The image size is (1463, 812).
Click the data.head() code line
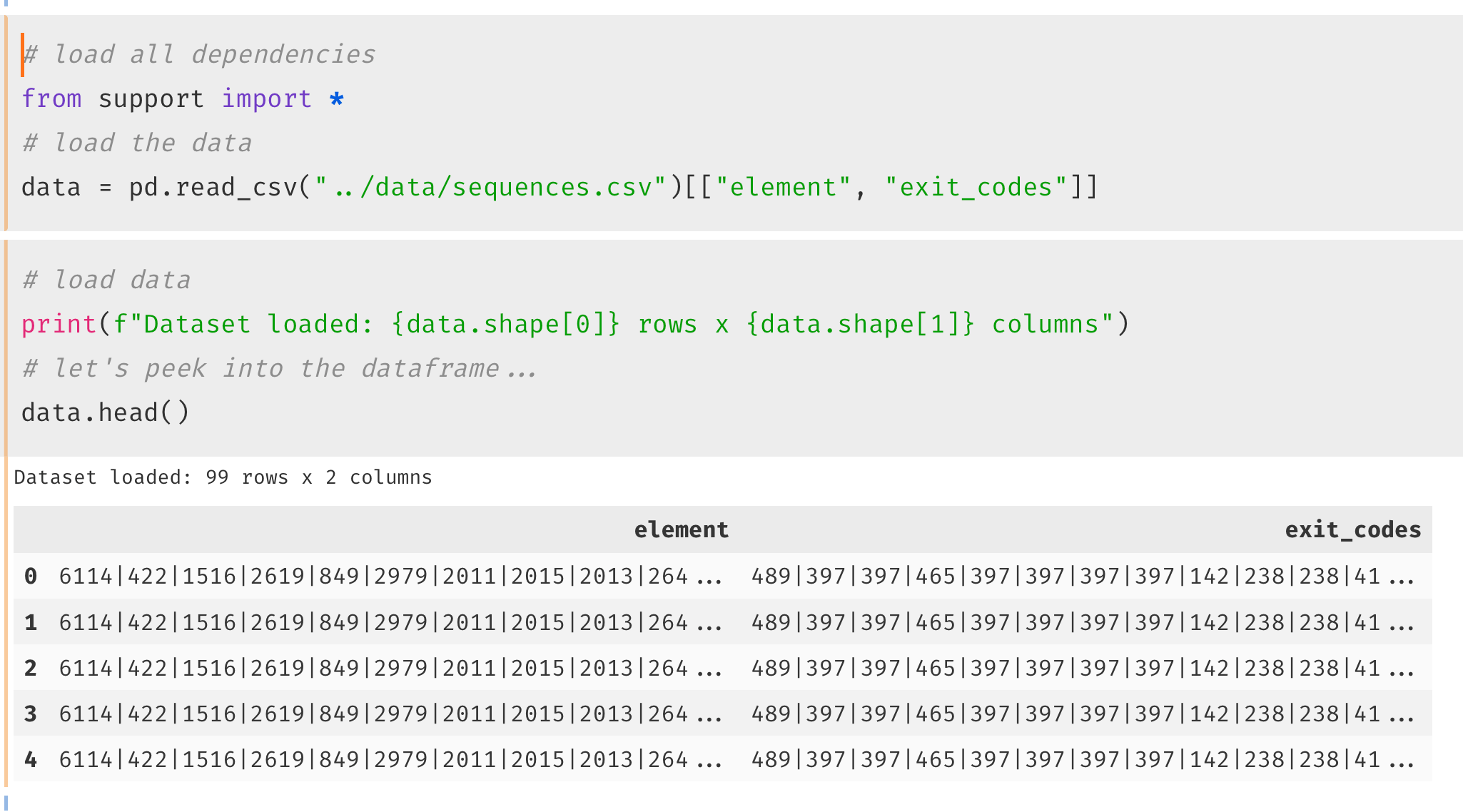(106, 412)
